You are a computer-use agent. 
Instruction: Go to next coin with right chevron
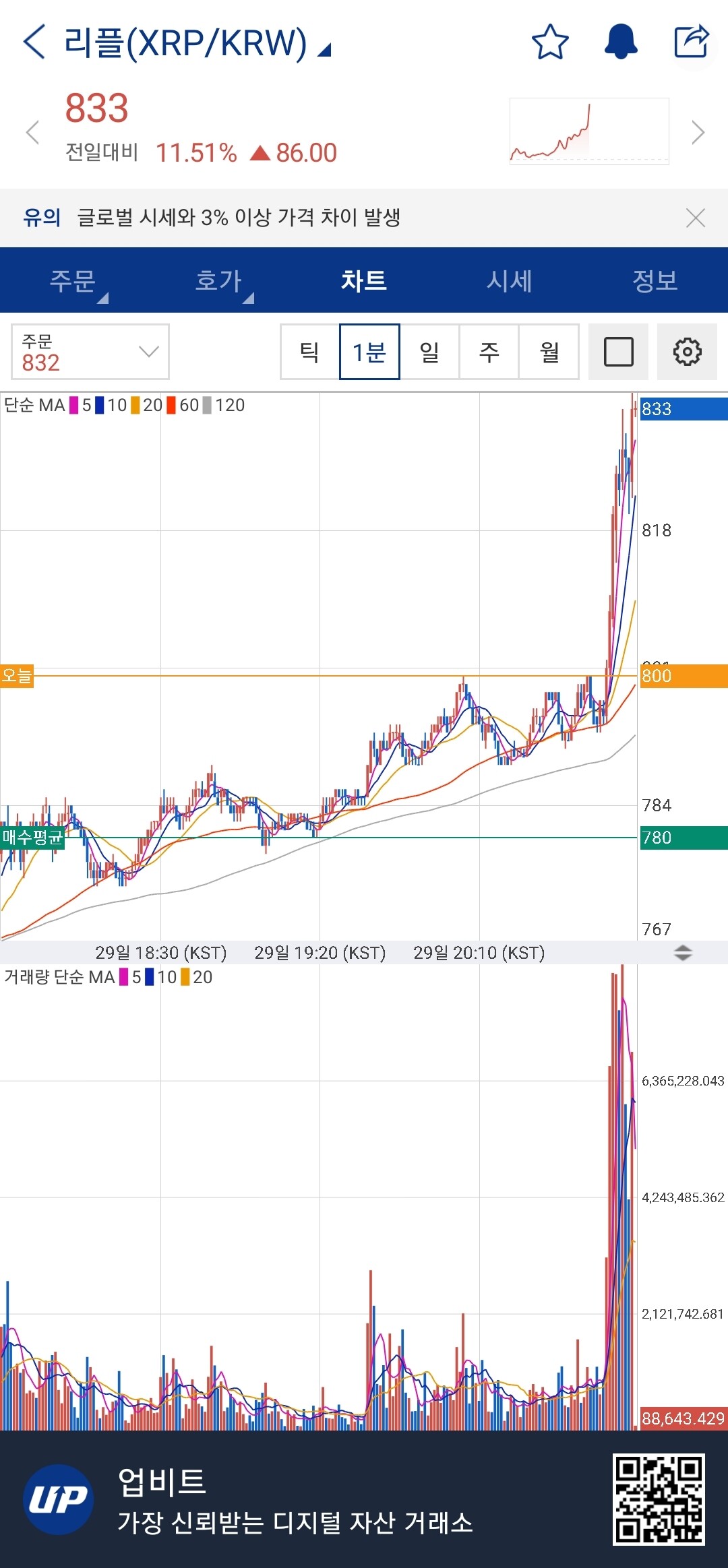pyautogui.click(x=698, y=132)
